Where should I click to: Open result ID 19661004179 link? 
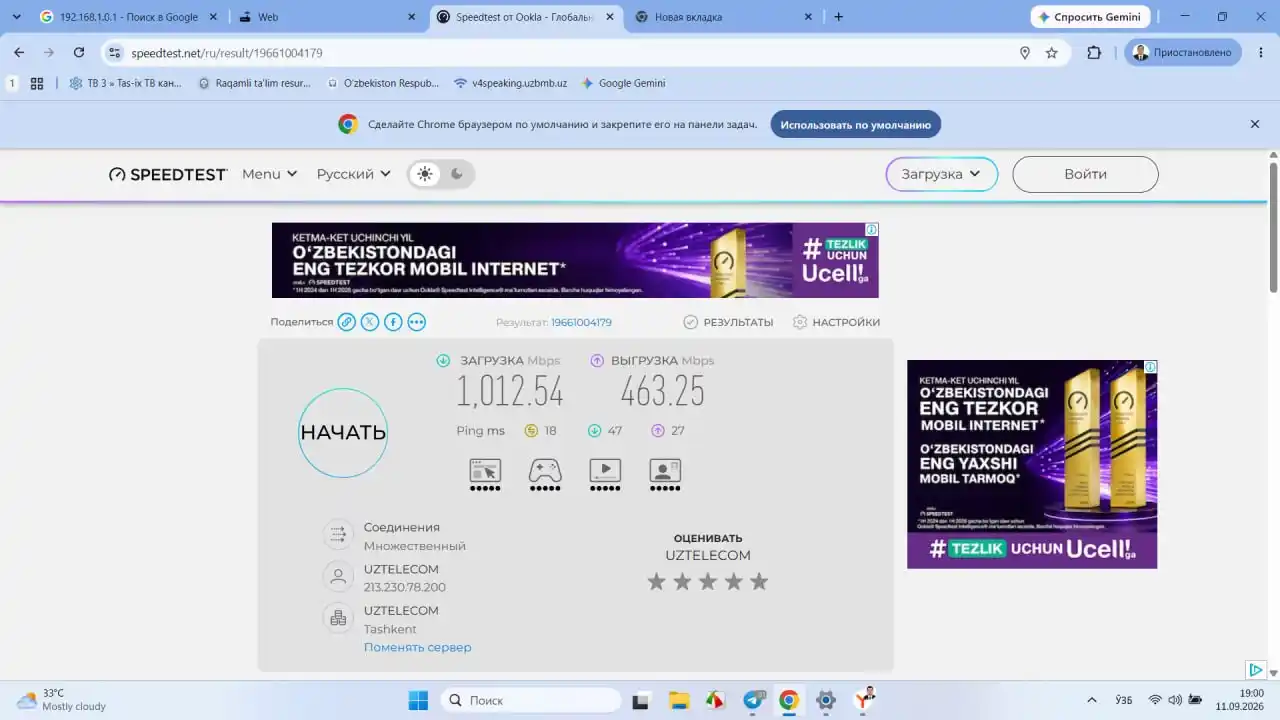581,322
